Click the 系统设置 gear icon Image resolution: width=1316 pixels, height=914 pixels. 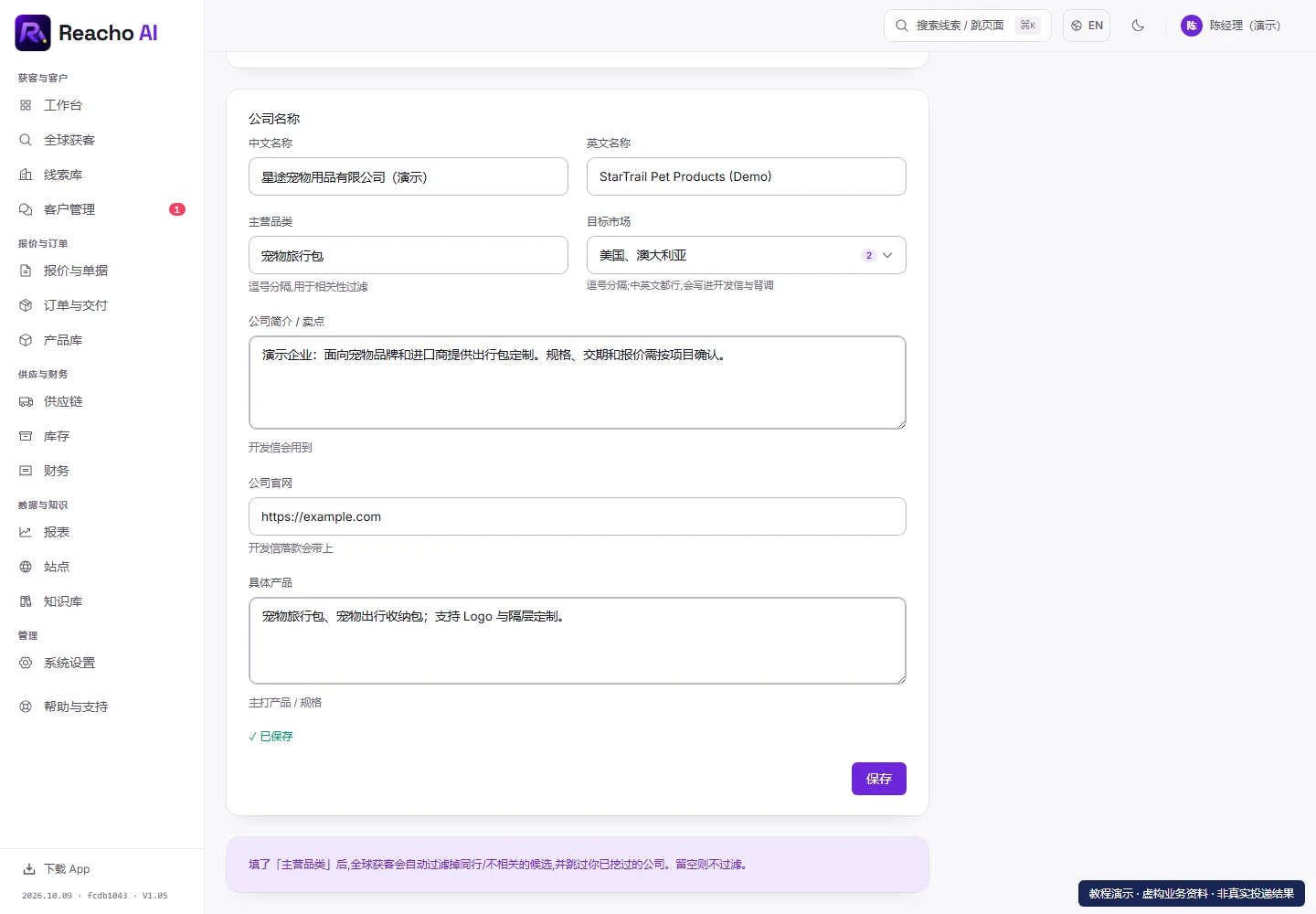[26, 663]
